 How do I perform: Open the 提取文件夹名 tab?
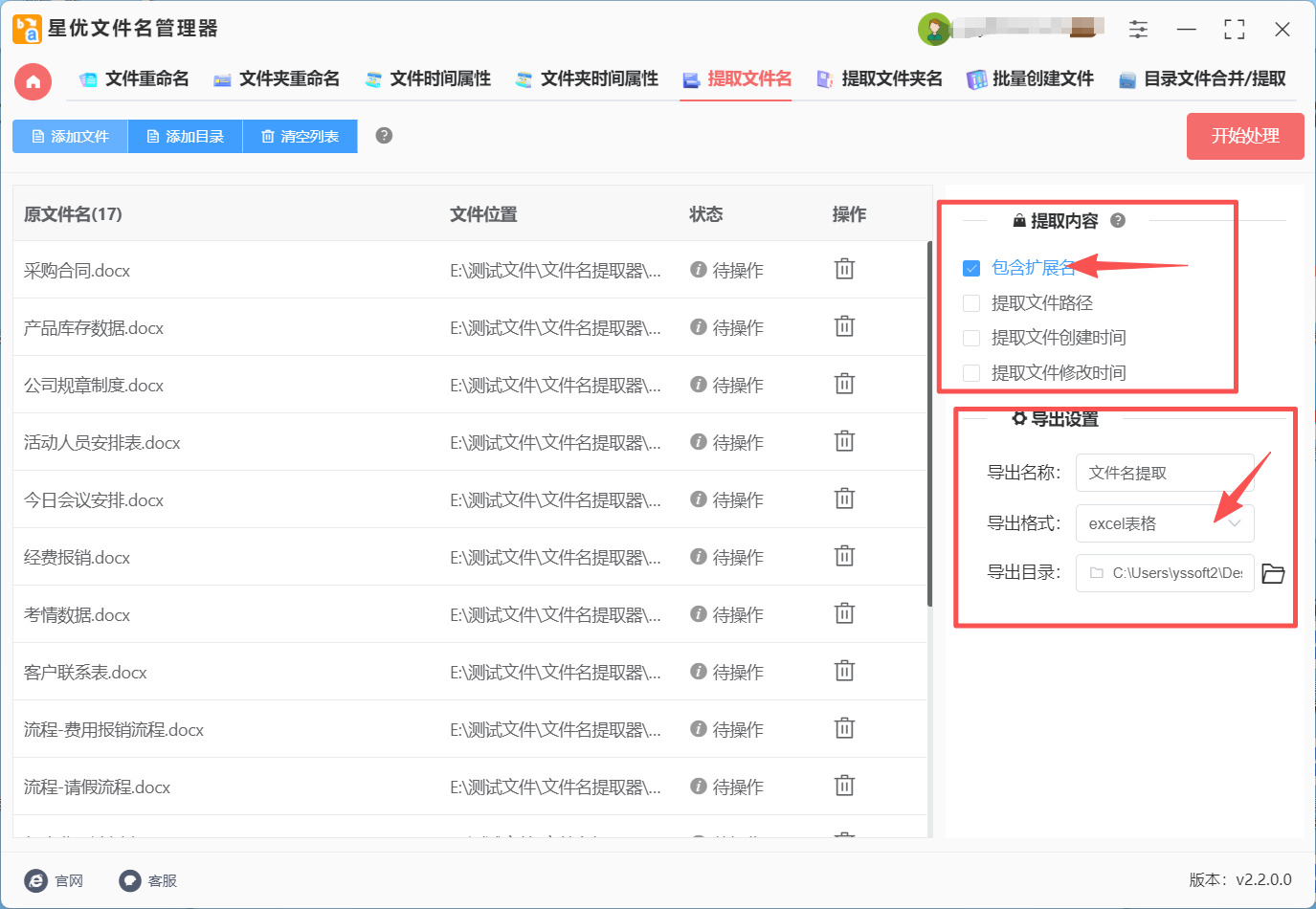pos(880,79)
